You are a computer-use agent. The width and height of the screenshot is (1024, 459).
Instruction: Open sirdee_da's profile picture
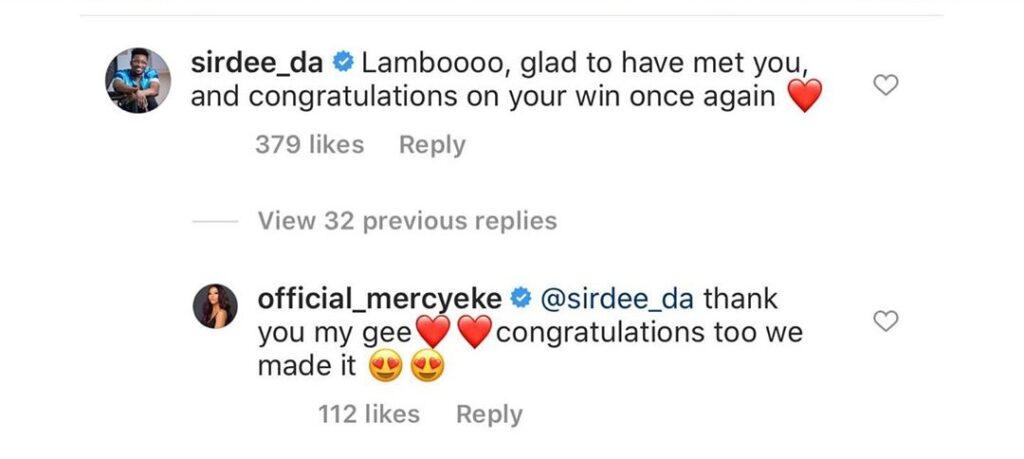coord(138,80)
